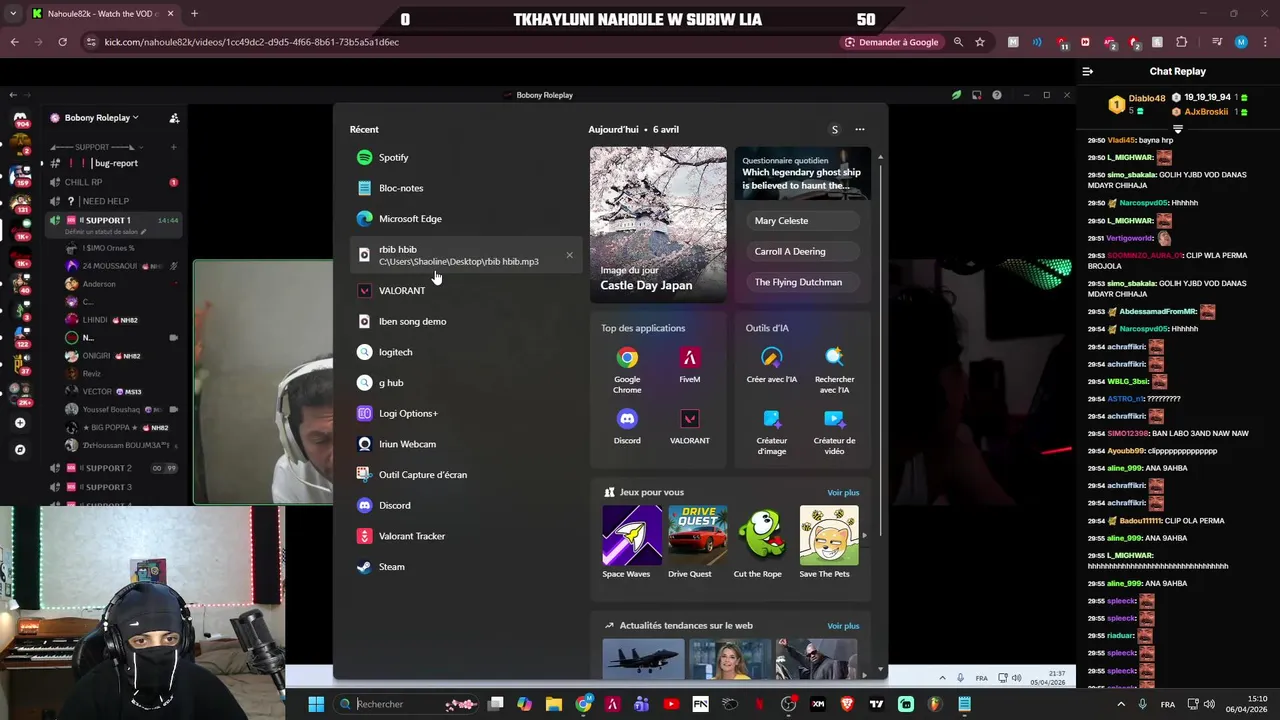The height and width of the screenshot is (720, 1280).
Task: Open the Windows Start menu
Action: 316,704
